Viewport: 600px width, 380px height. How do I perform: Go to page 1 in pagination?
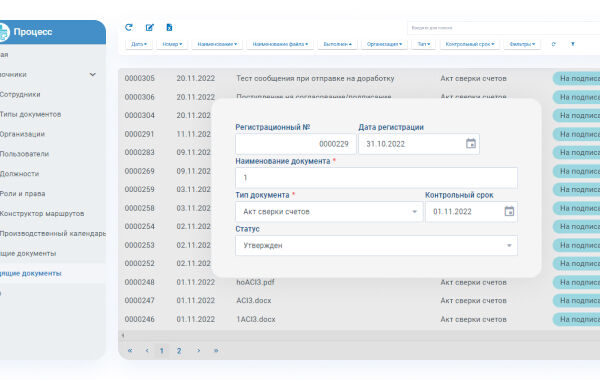point(161,351)
